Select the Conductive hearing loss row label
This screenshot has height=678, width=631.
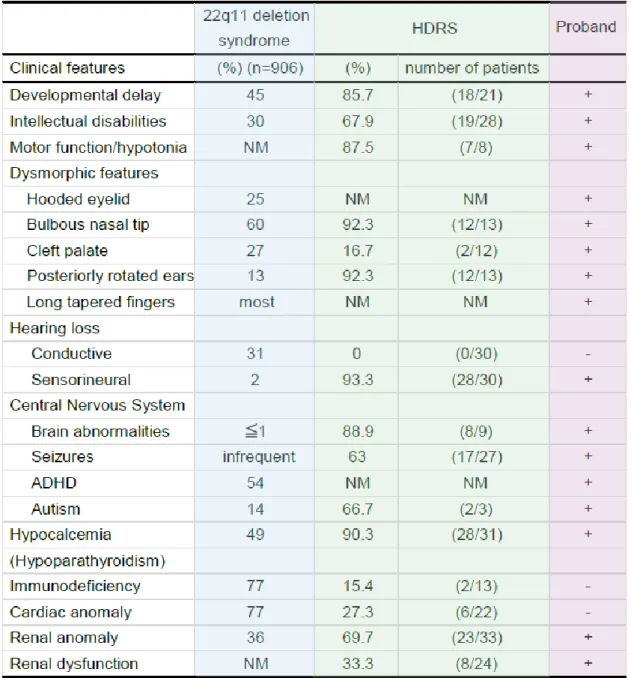(x=71, y=354)
